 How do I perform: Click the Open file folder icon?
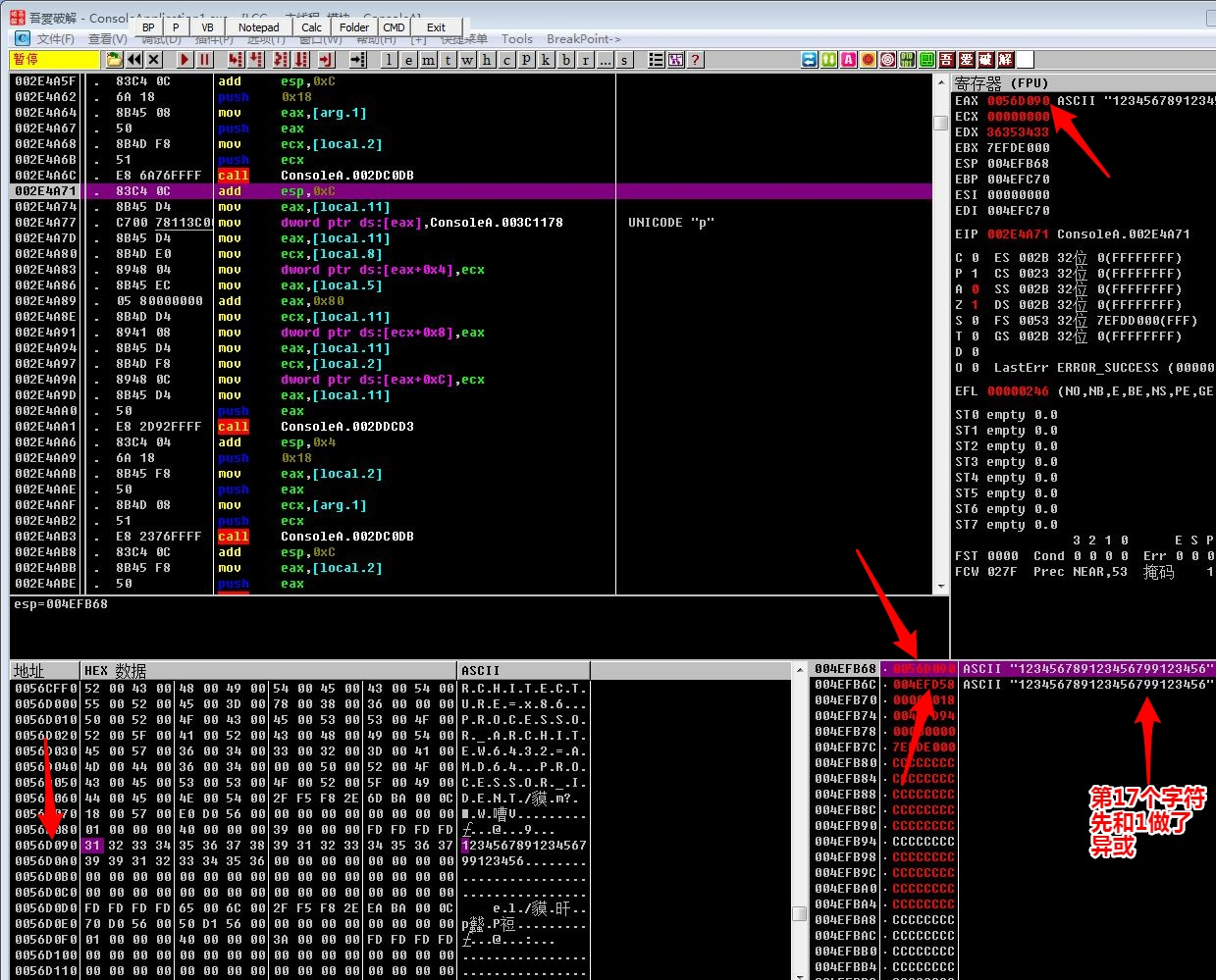(114, 60)
